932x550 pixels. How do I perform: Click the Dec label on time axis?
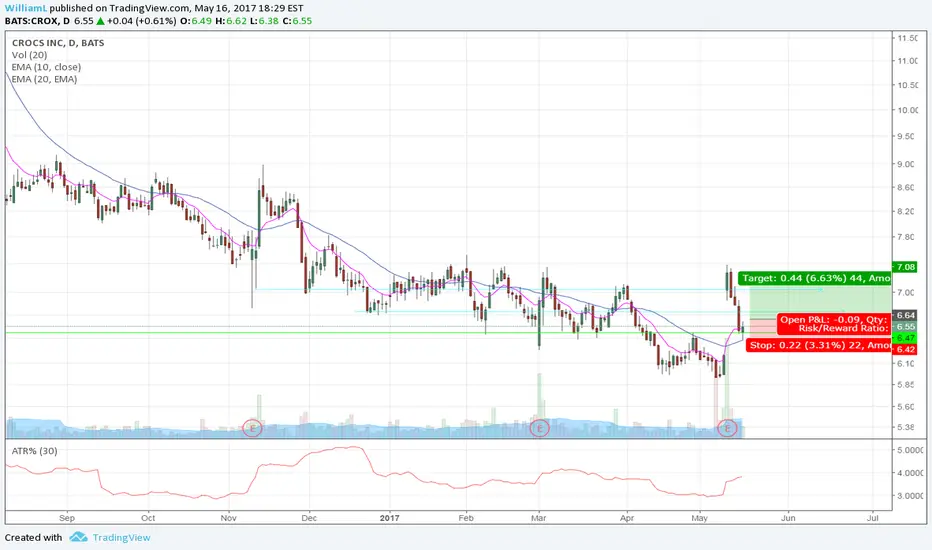(309, 518)
